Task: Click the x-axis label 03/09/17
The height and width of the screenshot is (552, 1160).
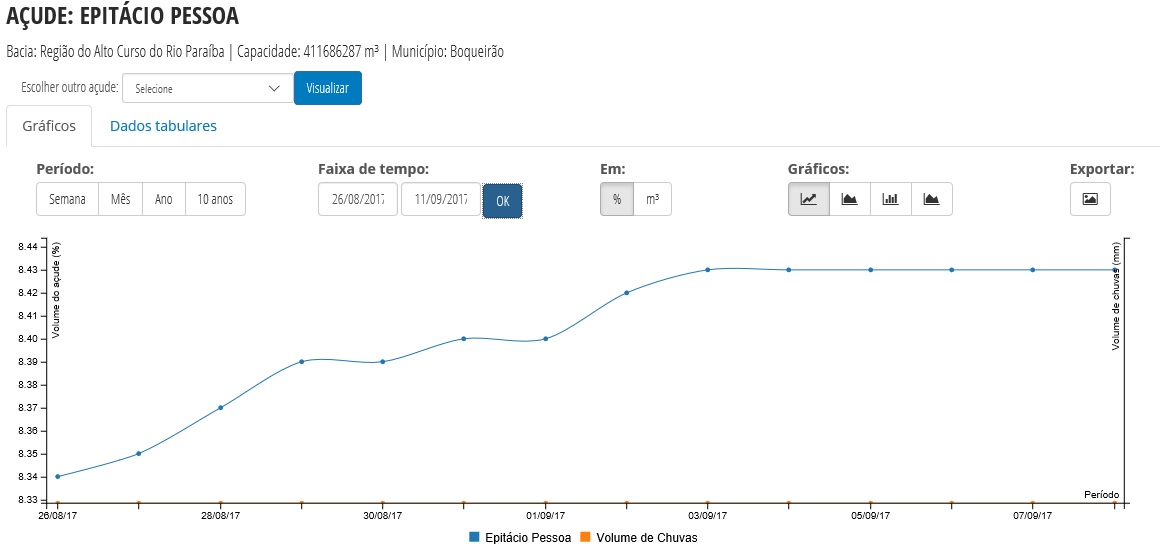Action: click(x=708, y=515)
